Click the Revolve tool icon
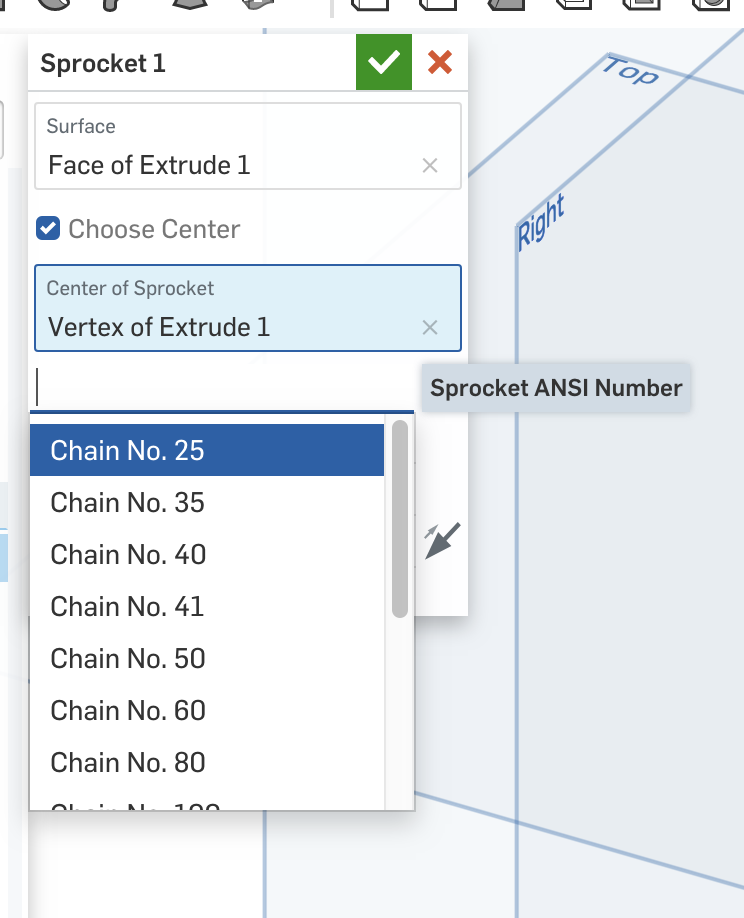The width and height of the screenshot is (744, 918). coord(55,8)
